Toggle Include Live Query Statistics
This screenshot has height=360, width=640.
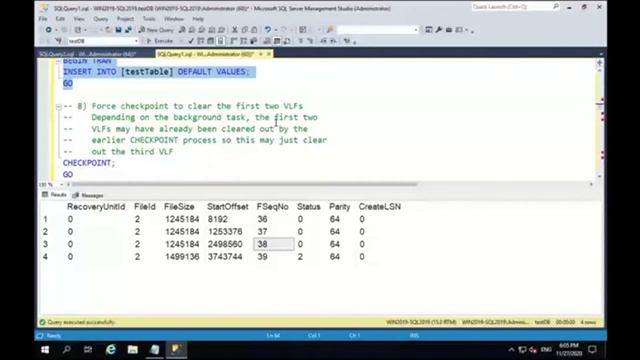[x=243, y=41]
